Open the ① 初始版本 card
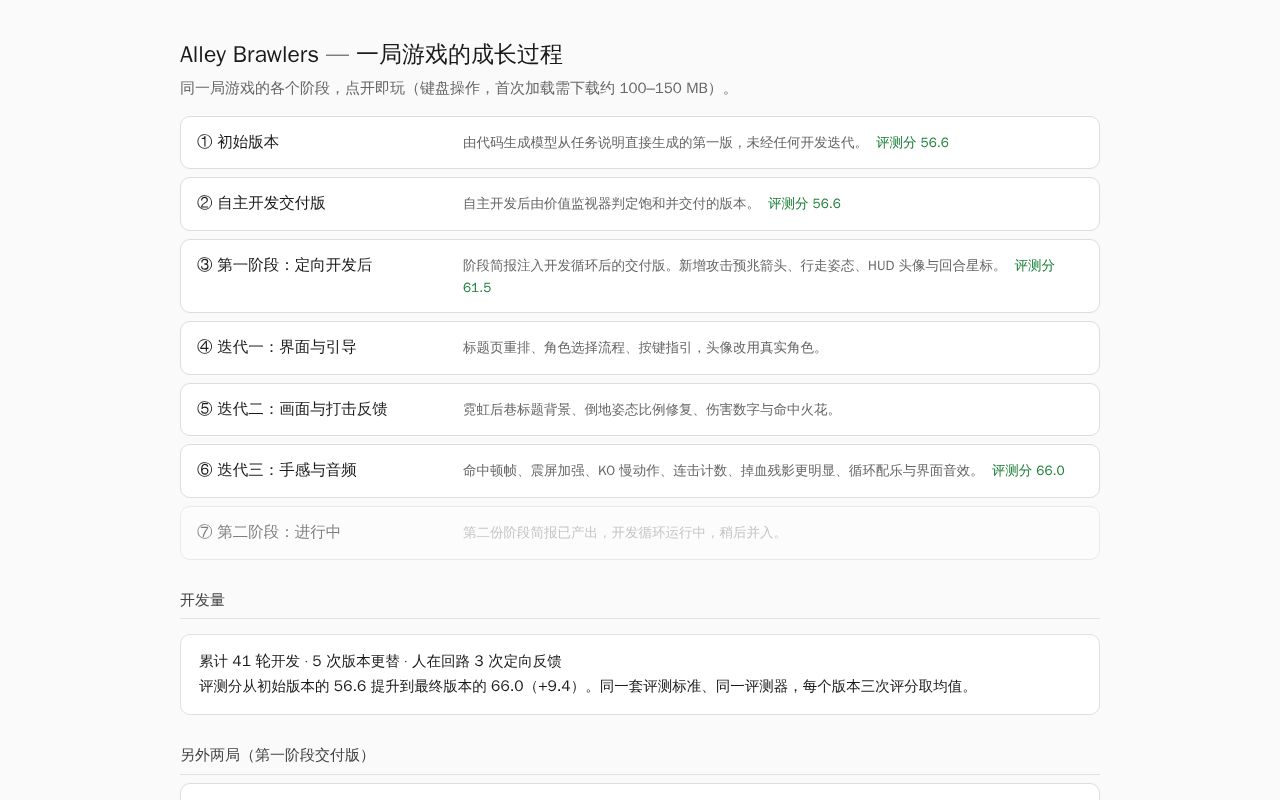1280x800 pixels. [x=640, y=142]
